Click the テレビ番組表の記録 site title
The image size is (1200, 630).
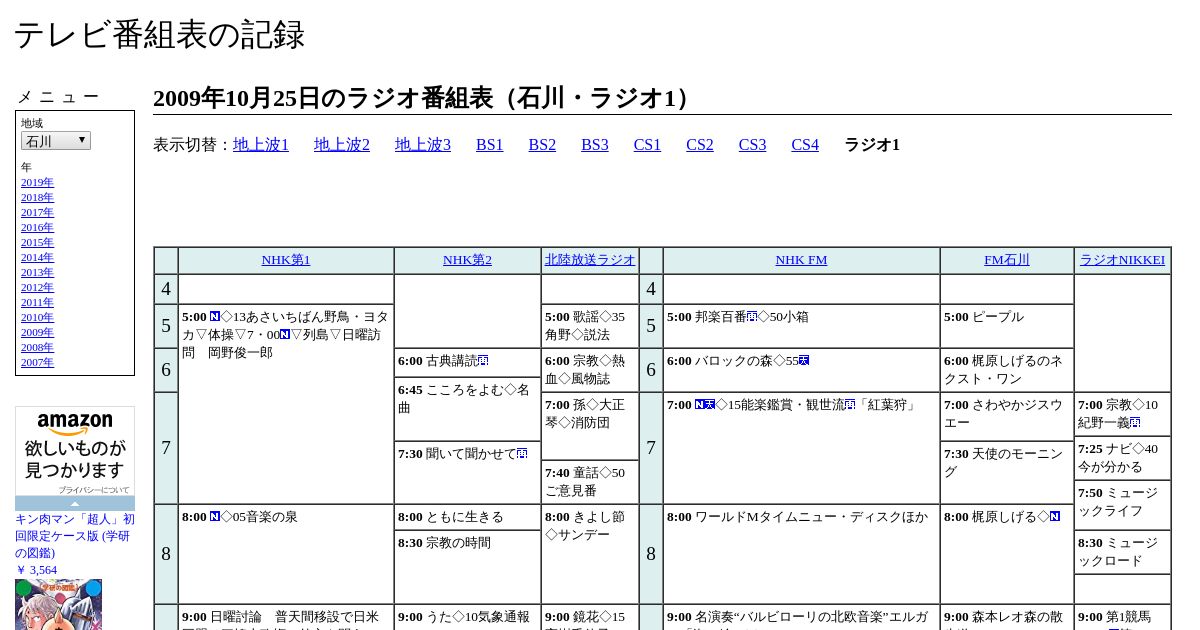(159, 35)
